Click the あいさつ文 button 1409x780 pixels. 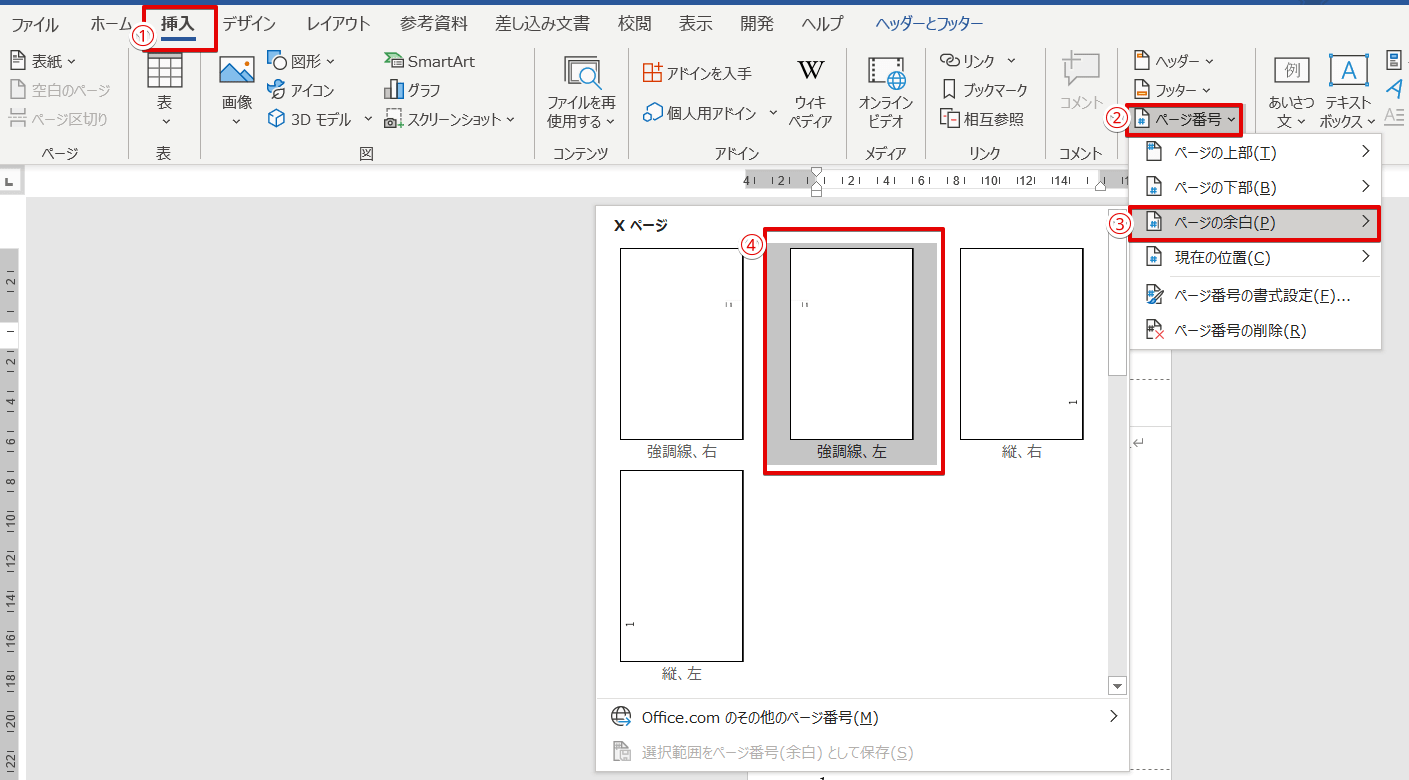click(1292, 92)
